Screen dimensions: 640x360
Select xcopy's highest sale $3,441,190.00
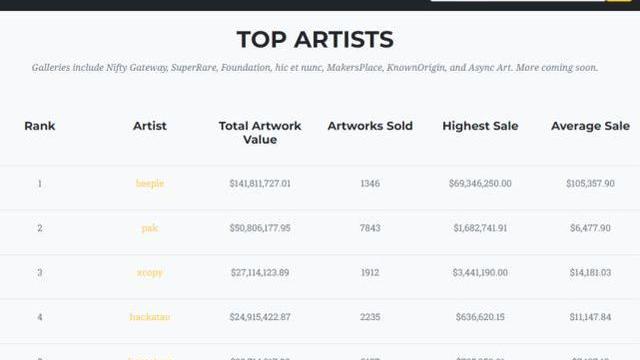(480, 273)
